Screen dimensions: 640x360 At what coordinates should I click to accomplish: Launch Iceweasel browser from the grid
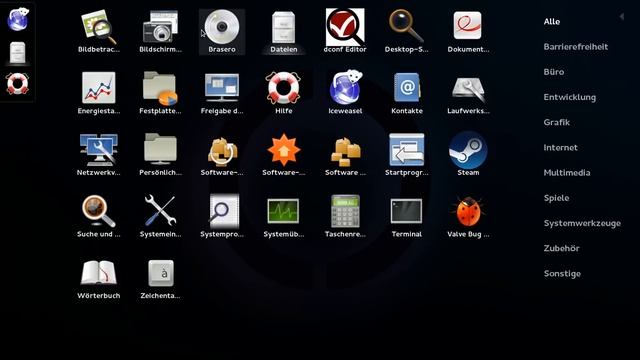(345, 93)
